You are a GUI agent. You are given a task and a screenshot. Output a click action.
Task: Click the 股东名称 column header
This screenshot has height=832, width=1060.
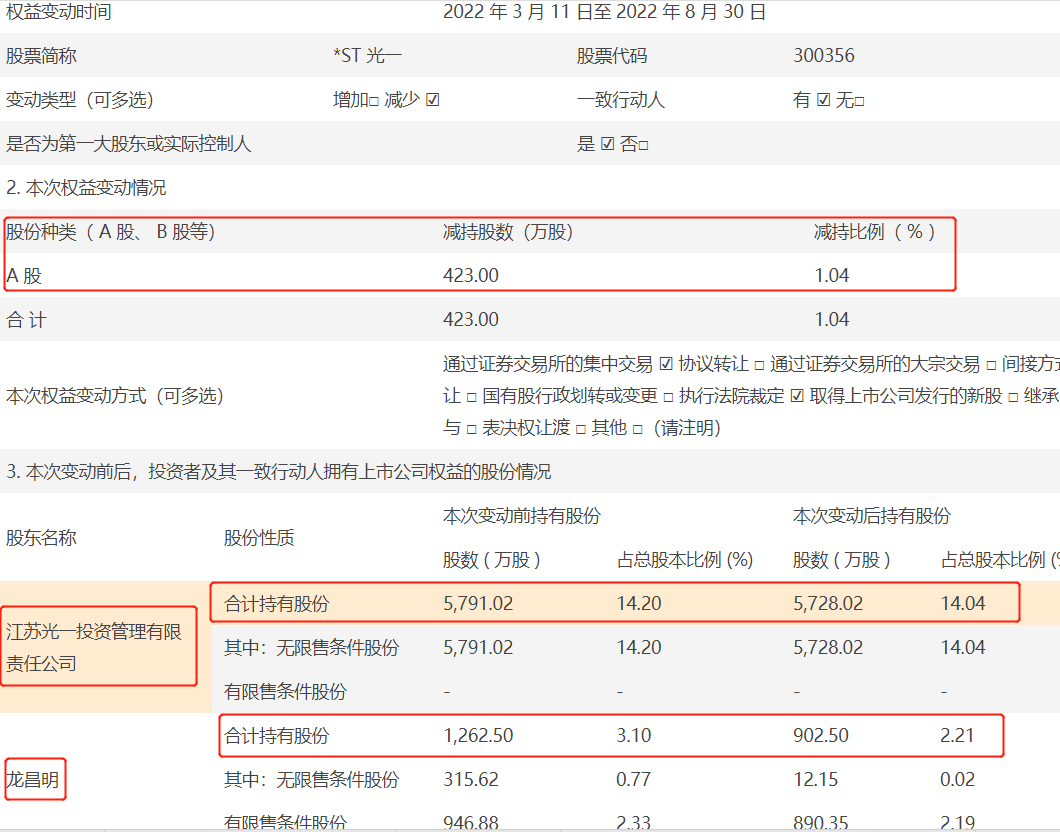click(41, 538)
